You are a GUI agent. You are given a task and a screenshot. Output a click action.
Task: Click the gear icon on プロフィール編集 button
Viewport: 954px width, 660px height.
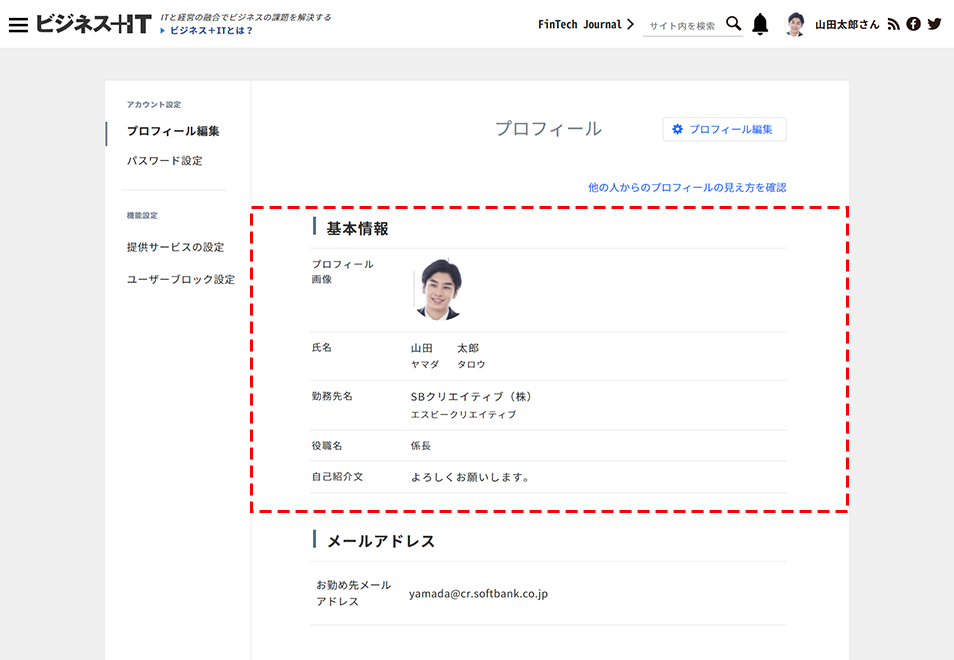click(x=676, y=129)
